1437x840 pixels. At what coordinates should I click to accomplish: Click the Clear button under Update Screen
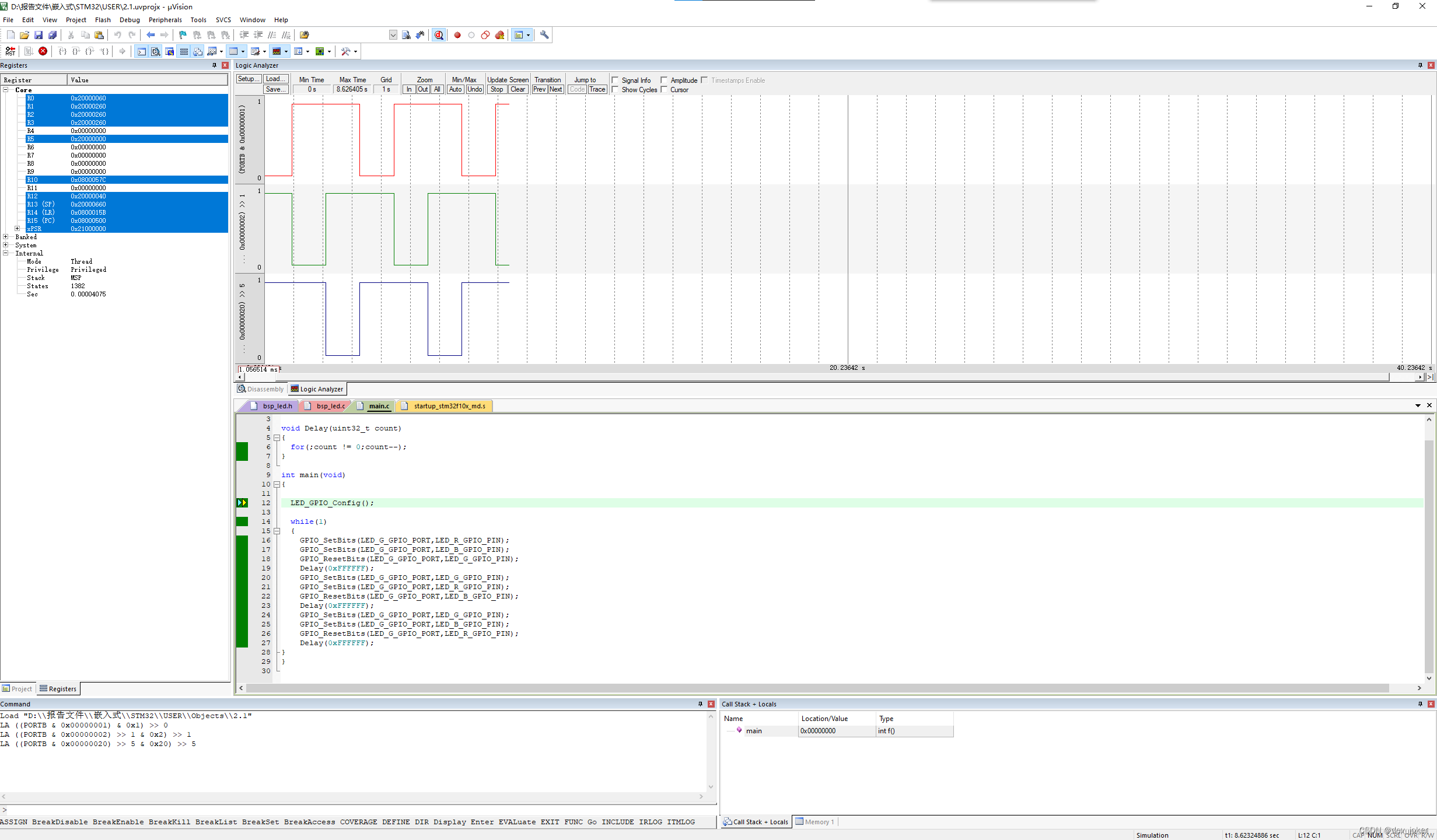(518, 89)
